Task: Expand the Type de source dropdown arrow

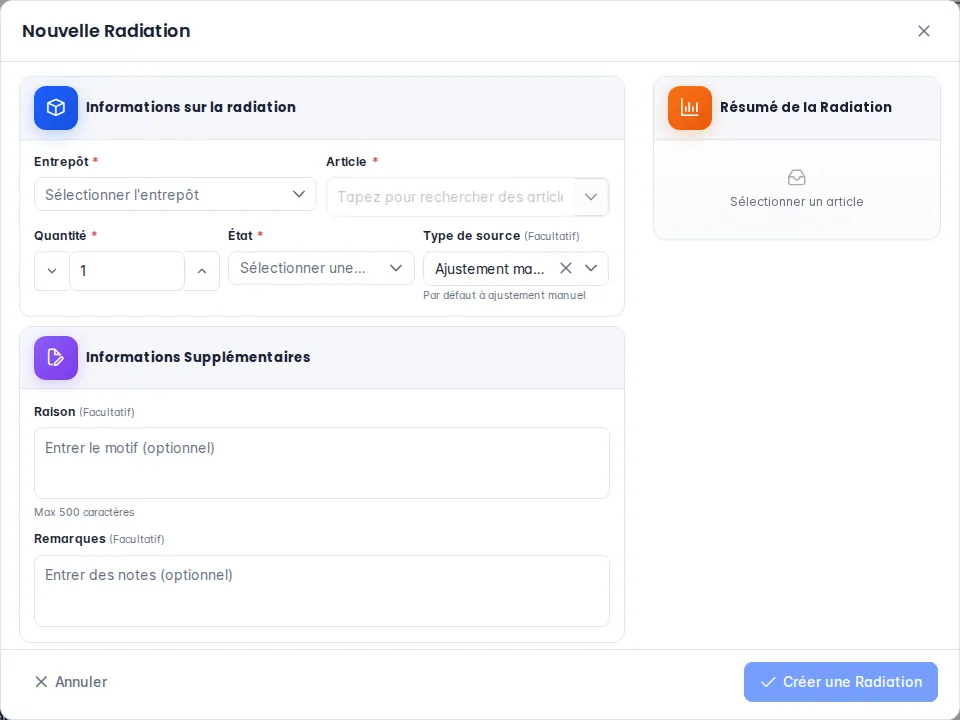Action: pos(591,268)
